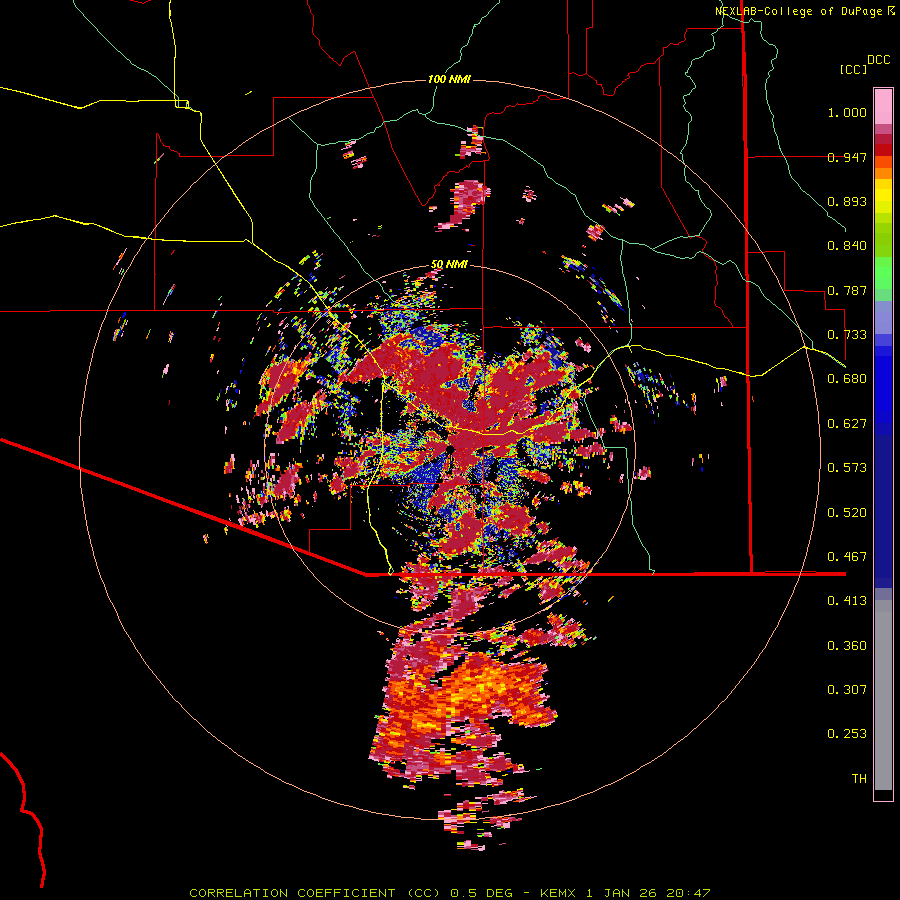Click the 0.520 color scale value

click(847, 513)
